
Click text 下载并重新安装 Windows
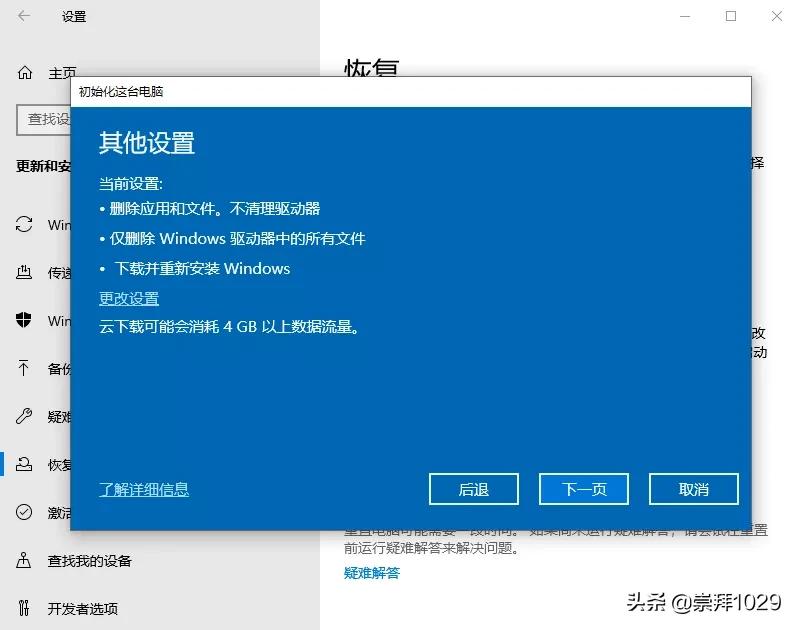[x=203, y=269]
